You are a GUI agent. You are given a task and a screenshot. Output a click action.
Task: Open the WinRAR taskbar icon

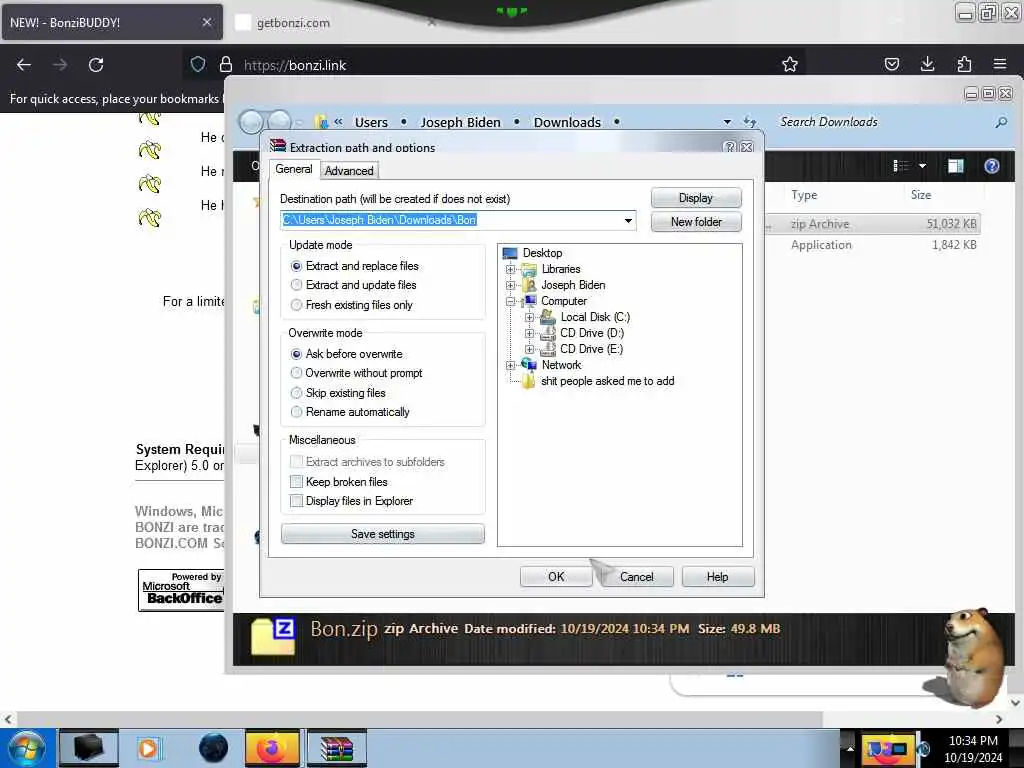coord(336,748)
